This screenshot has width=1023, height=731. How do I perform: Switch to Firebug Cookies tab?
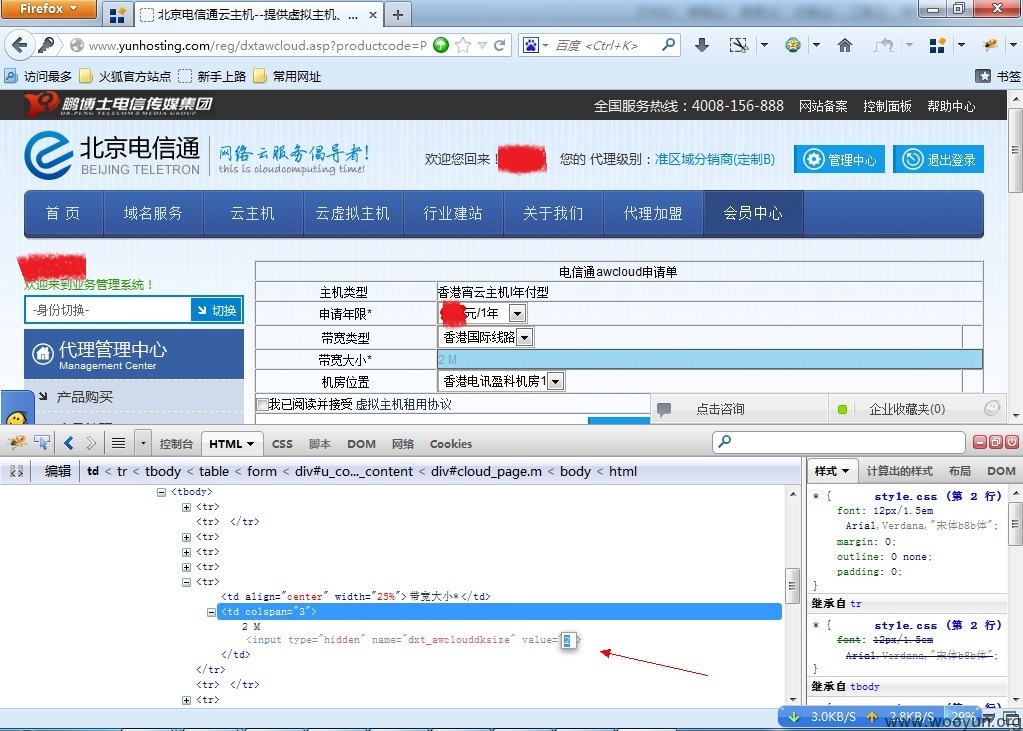tap(451, 444)
